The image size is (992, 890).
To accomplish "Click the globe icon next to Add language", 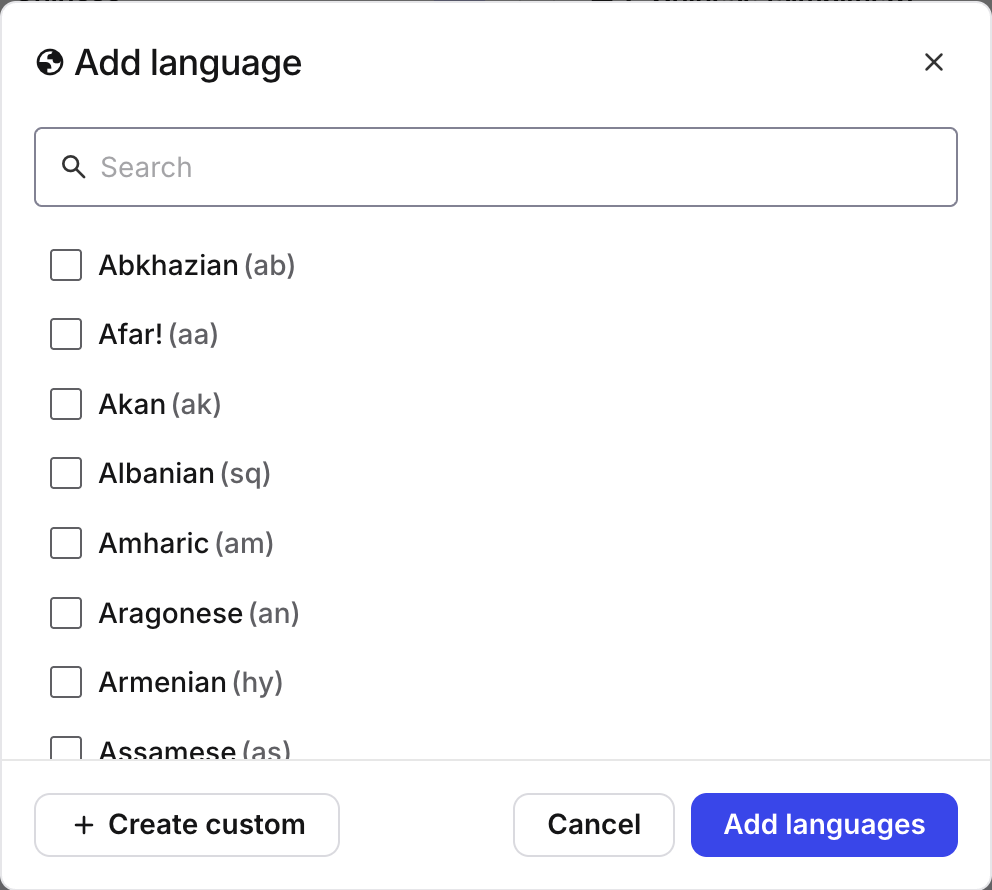I will [49, 62].
